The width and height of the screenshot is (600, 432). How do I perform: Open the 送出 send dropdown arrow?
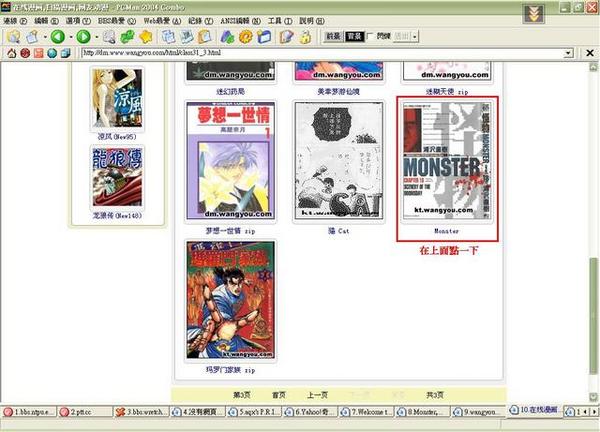pos(415,37)
